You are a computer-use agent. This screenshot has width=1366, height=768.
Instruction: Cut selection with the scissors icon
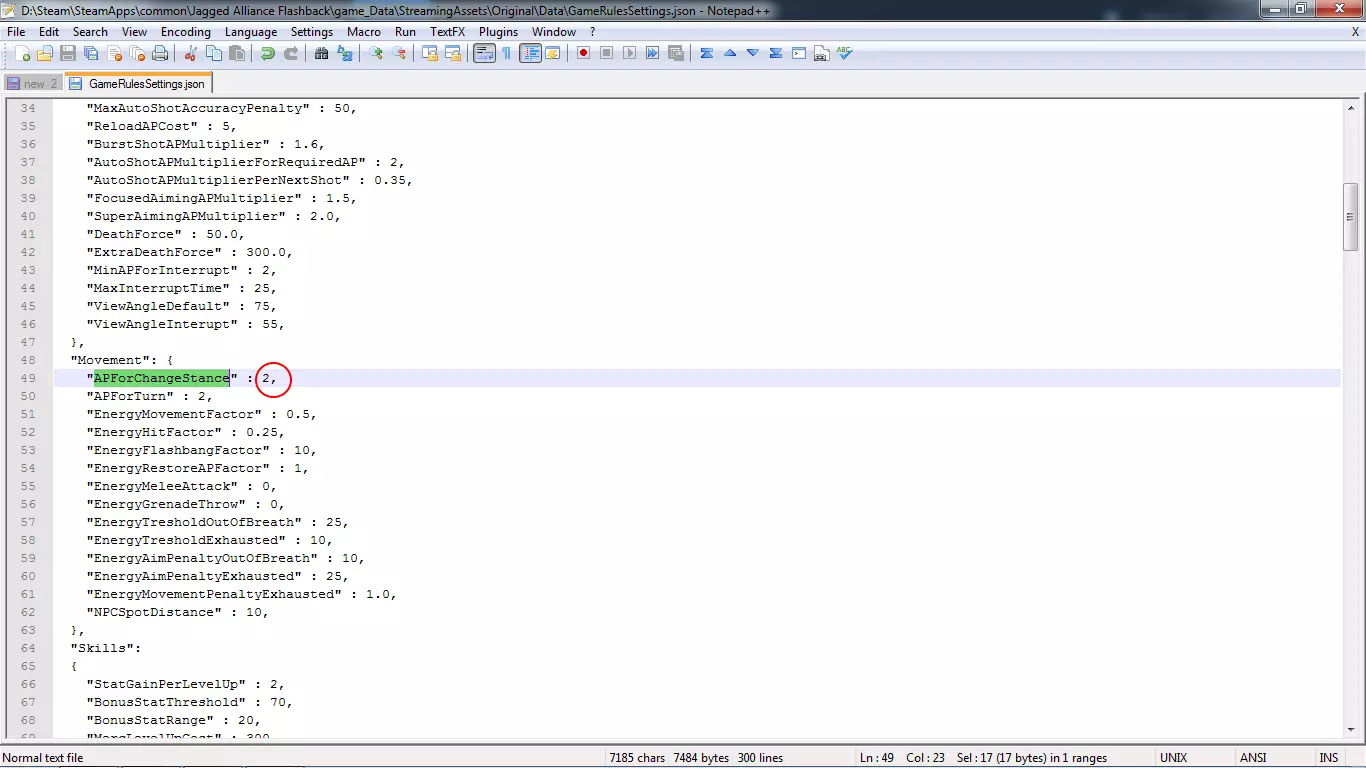click(x=191, y=53)
